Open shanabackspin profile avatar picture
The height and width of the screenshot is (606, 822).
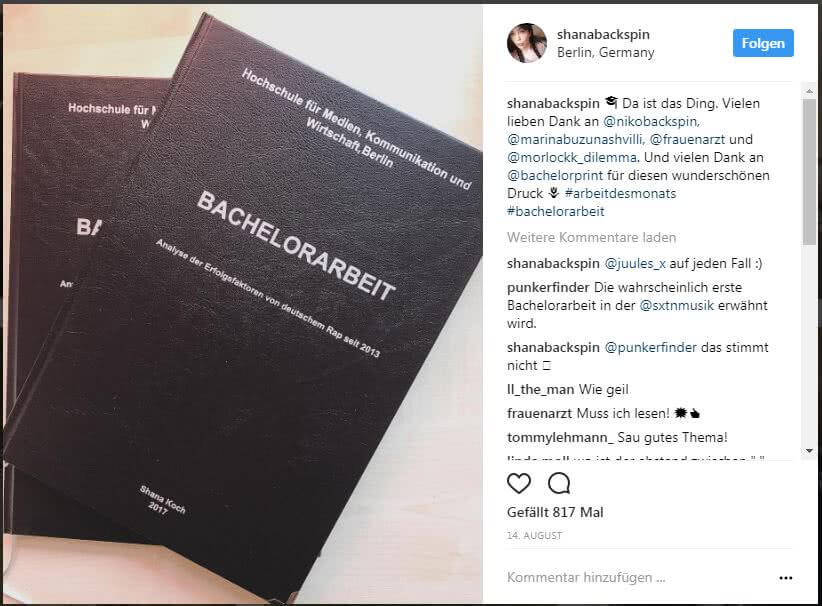(x=526, y=43)
